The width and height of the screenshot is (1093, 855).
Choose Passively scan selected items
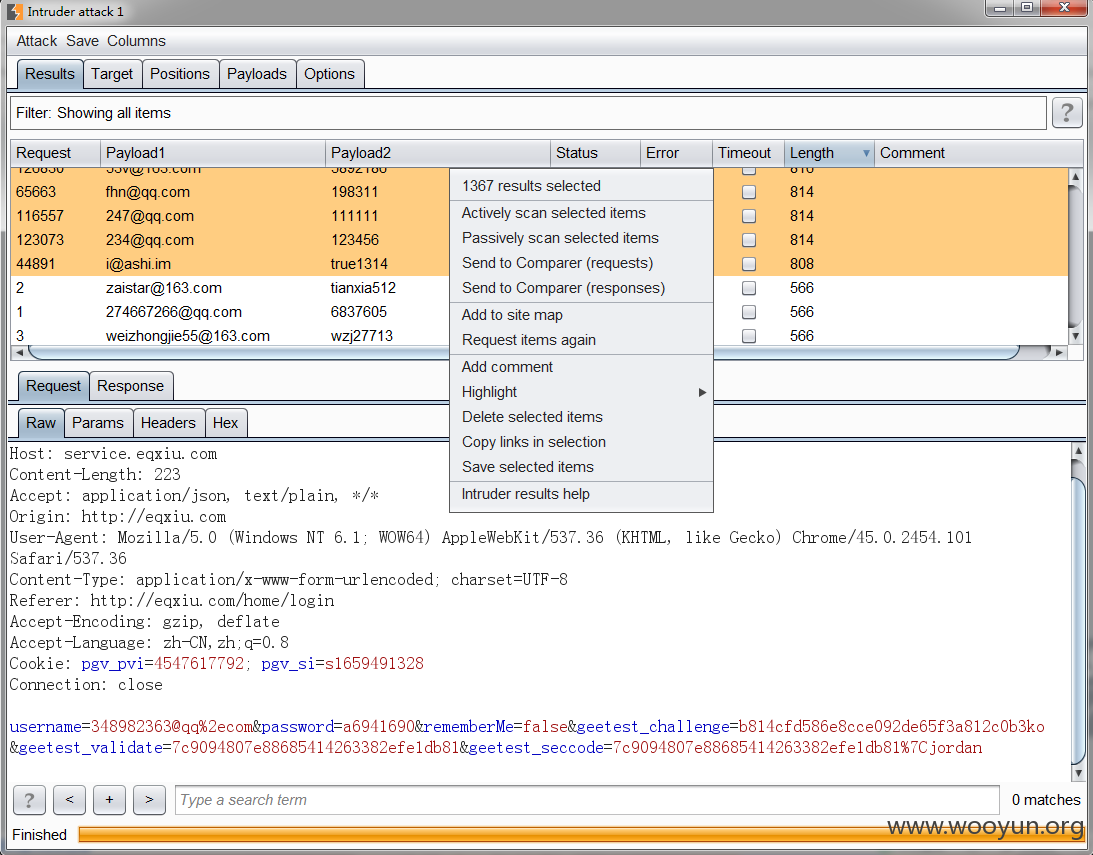click(x=581, y=238)
